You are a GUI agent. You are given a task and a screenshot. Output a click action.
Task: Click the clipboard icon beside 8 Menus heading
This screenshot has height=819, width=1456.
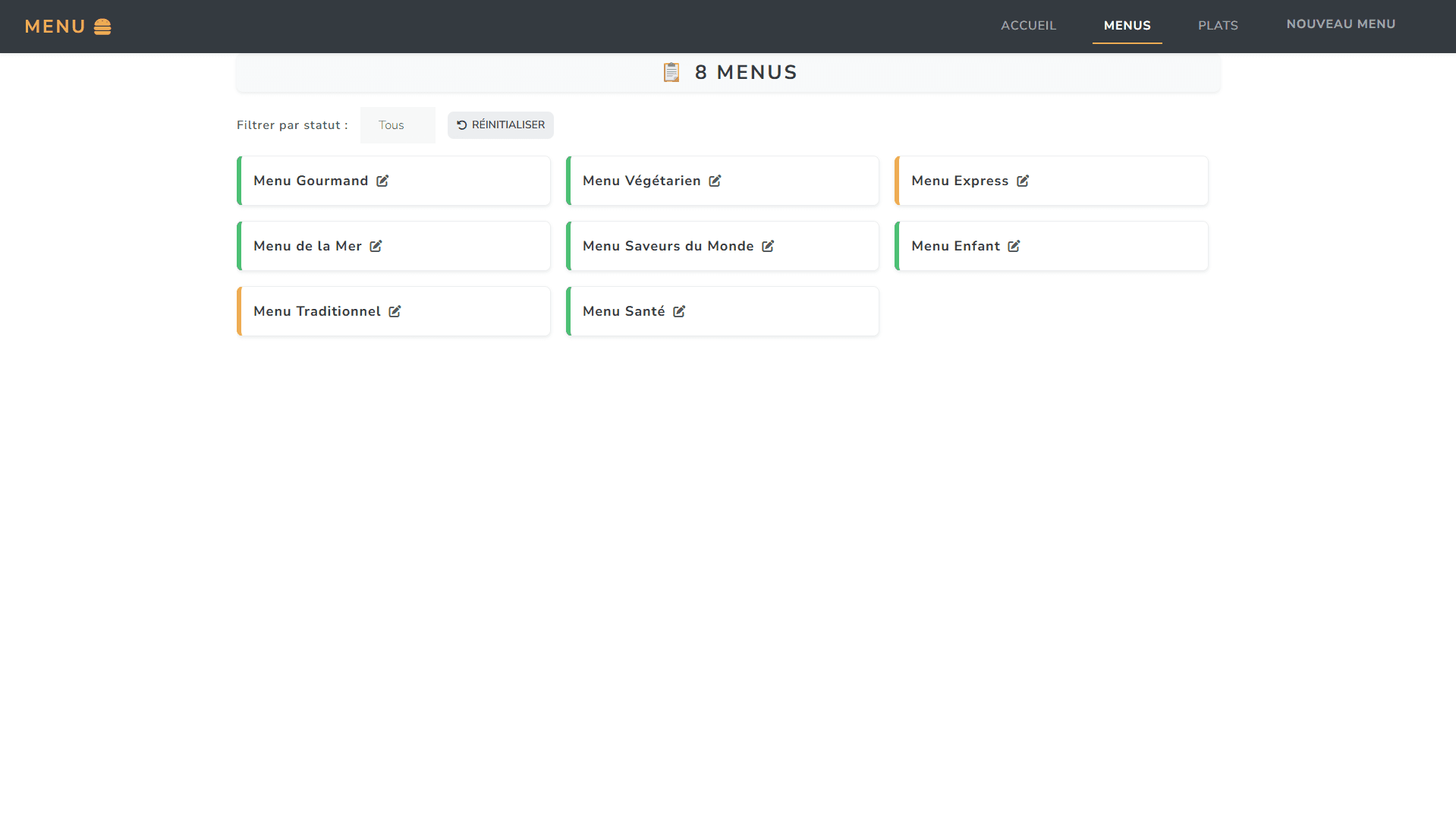pyautogui.click(x=671, y=72)
